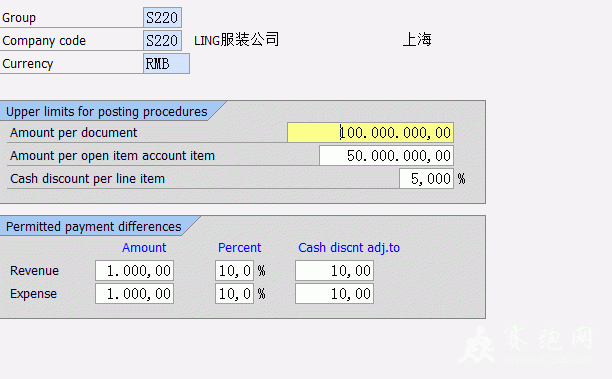Click the Revenue Amount field

tap(134, 270)
